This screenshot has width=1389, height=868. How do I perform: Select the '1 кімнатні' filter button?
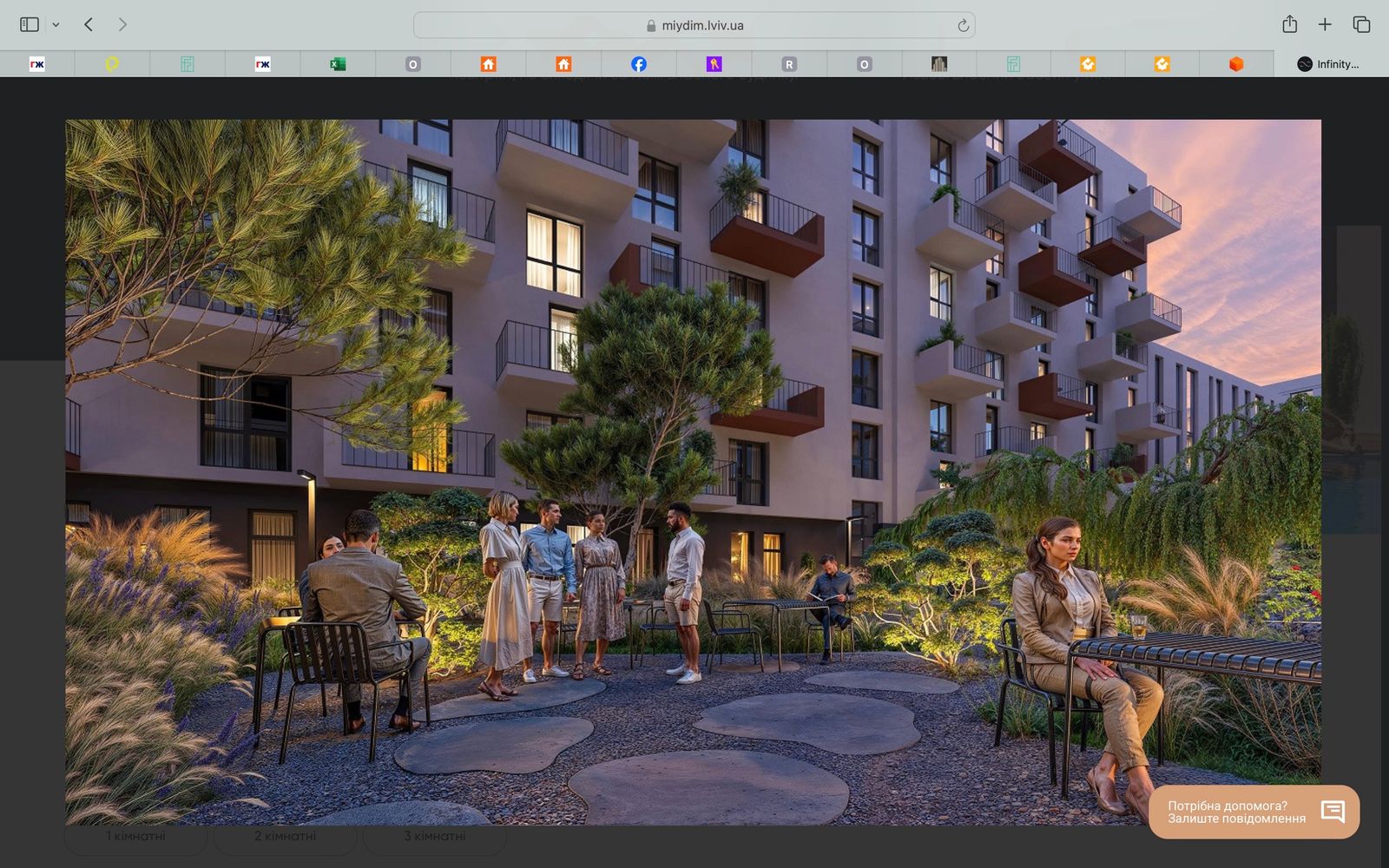[135, 836]
